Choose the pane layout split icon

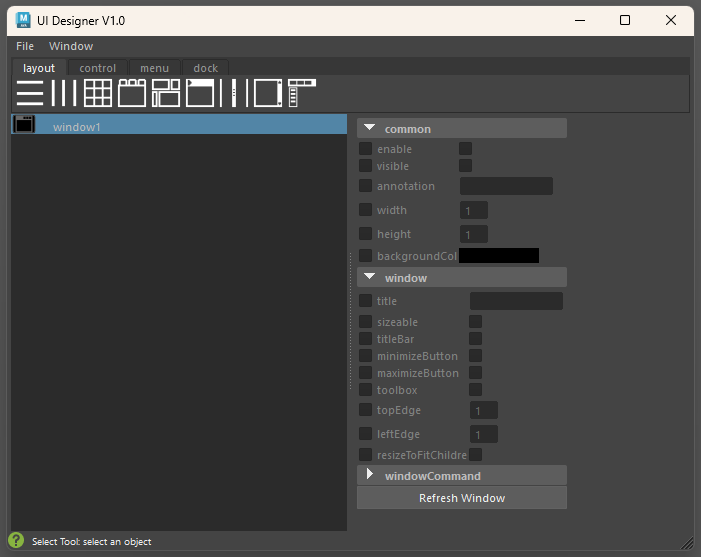pos(234,93)
